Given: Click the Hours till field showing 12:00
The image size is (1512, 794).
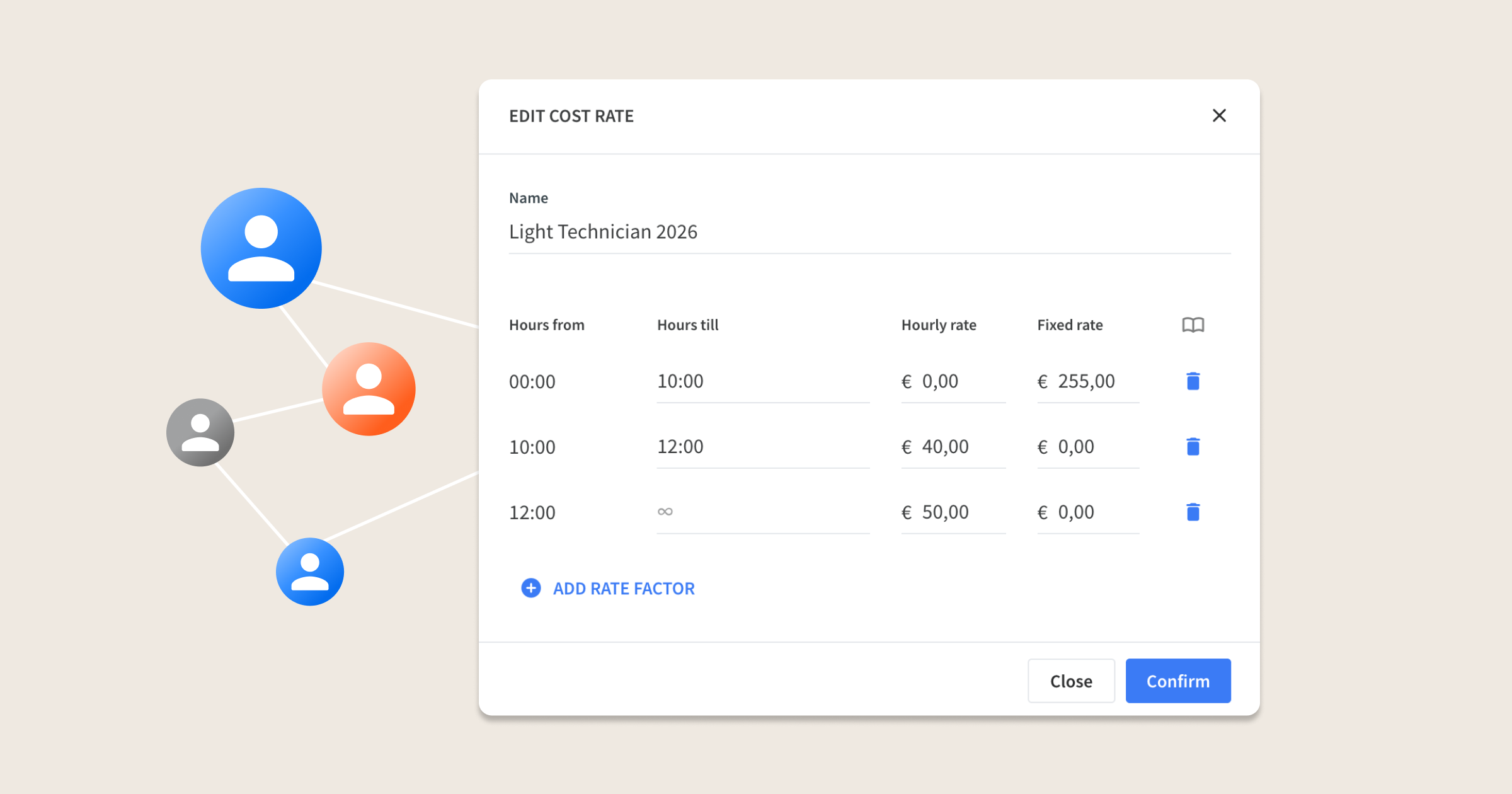Looking at the screenshot, I should [762, 447].
